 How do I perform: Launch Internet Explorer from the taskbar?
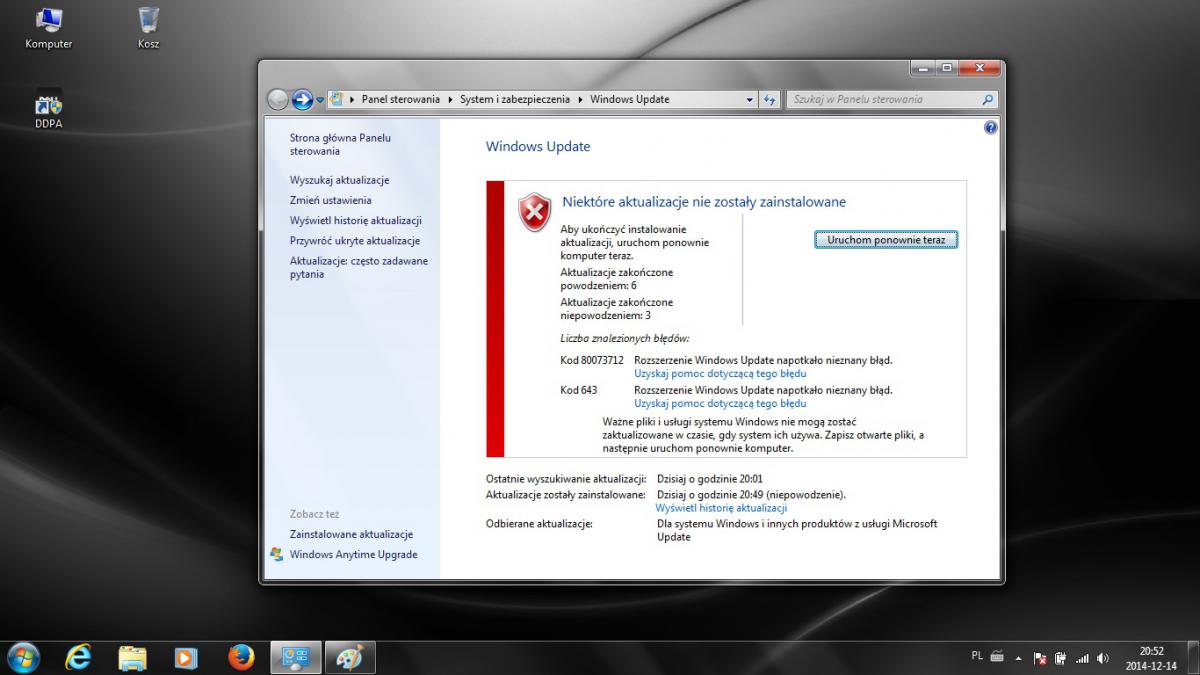click(x=78, y=657)
